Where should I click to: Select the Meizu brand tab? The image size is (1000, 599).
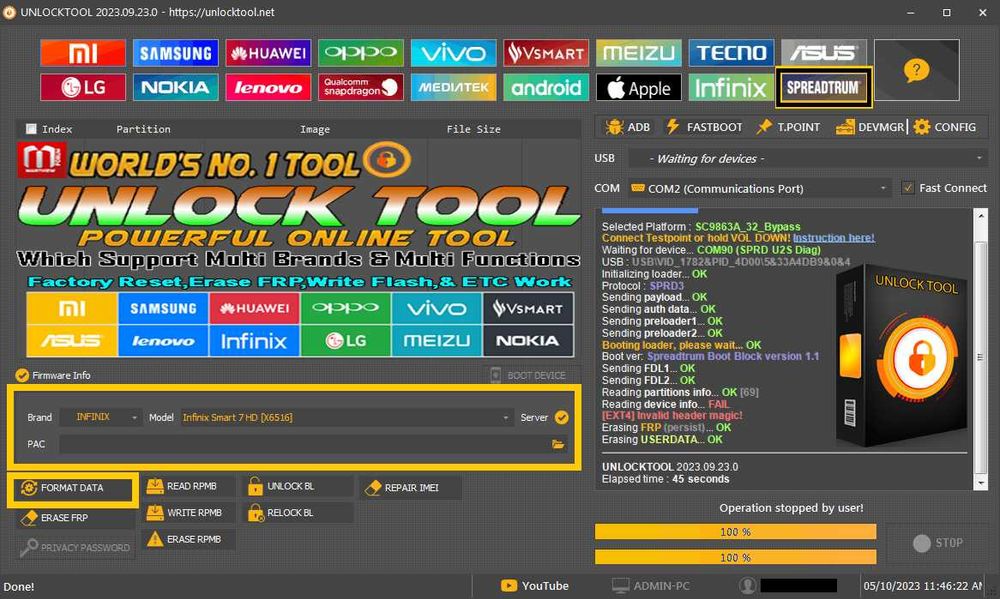click(x=638, y=53)
